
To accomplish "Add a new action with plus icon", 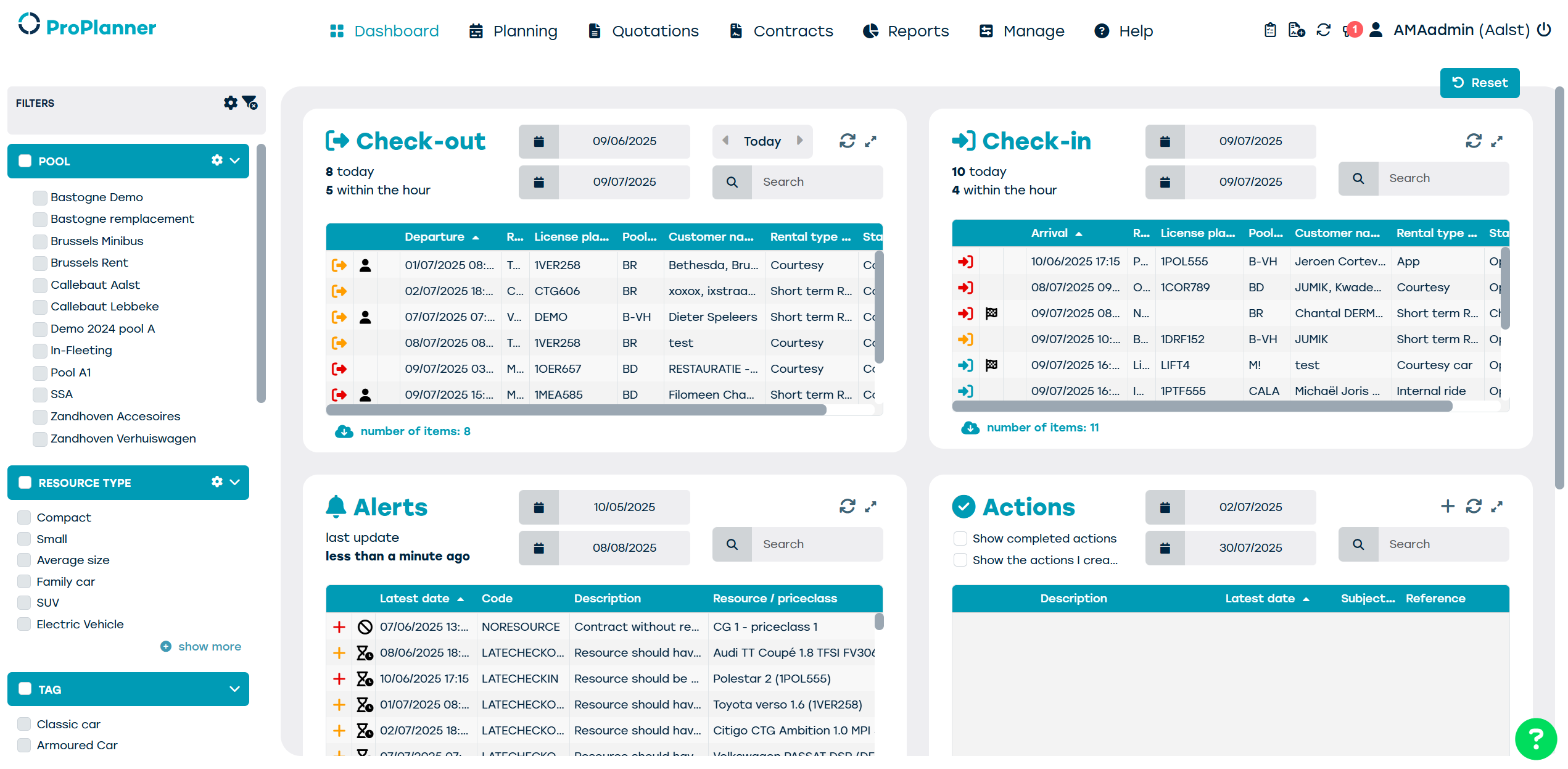I will tap(1447, 507).
